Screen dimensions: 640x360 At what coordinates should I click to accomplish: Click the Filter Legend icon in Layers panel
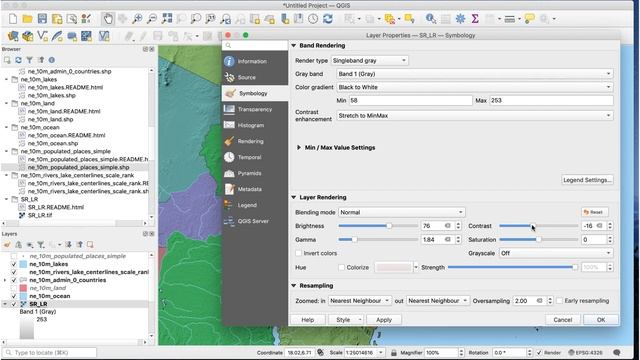tap(41, 245)
